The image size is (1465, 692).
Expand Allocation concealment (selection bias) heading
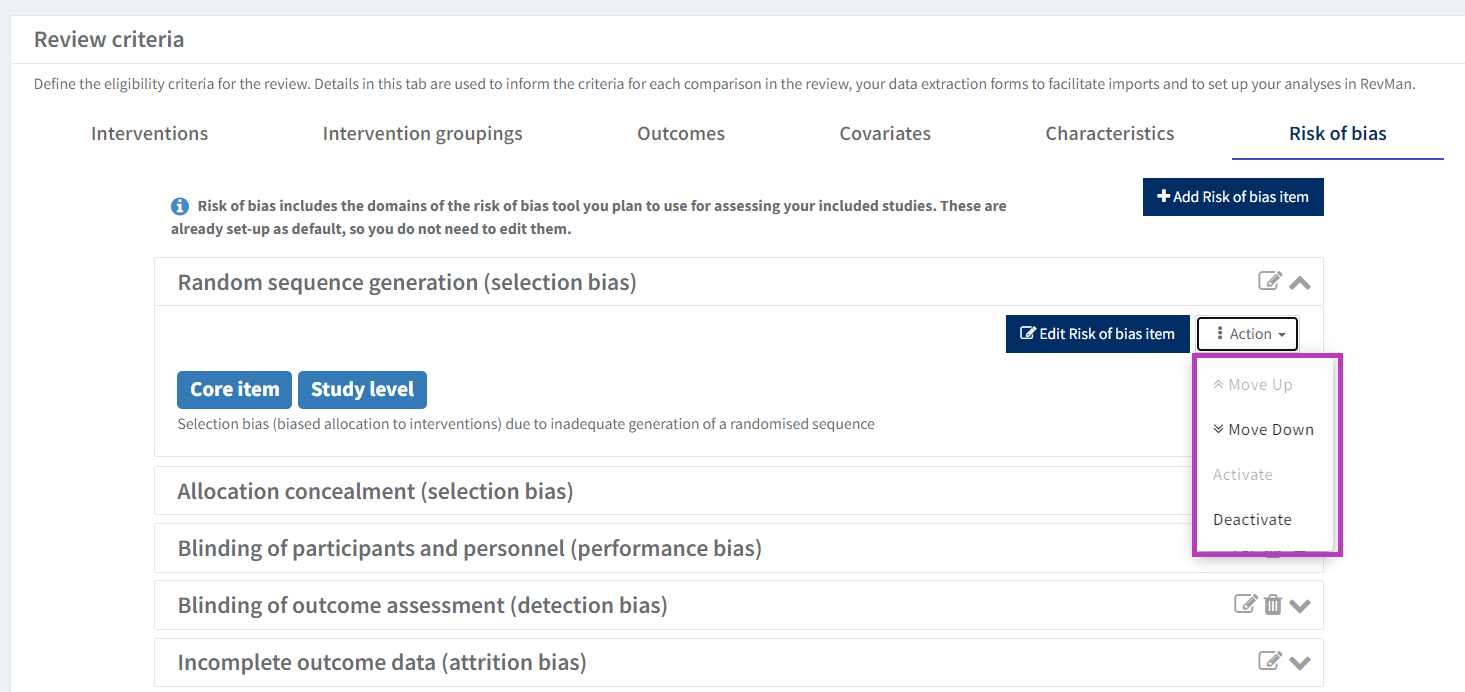coord(375,491)
